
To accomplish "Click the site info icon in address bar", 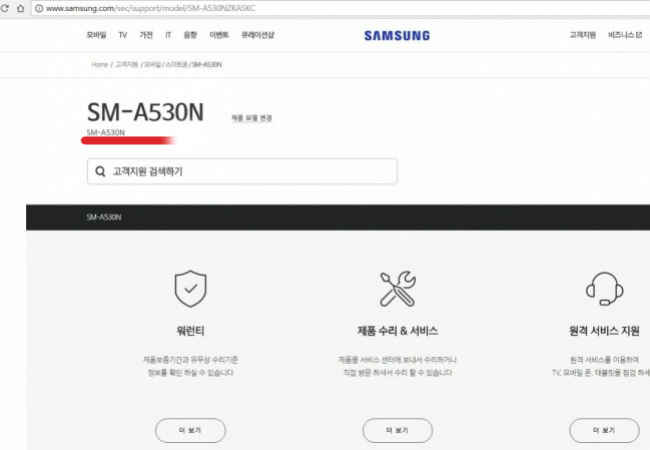I will pos(39,8).
